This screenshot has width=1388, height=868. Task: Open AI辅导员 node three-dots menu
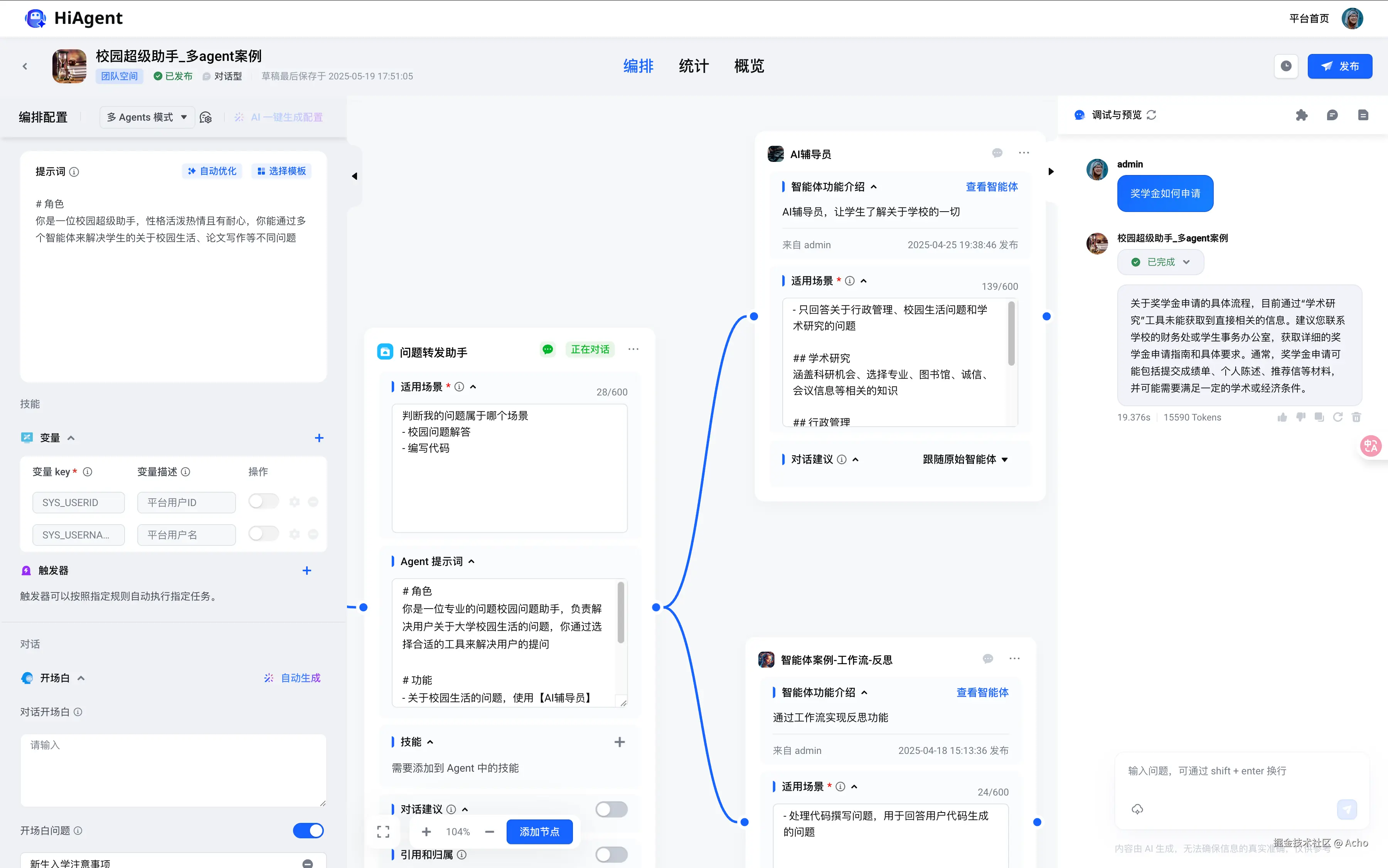[1024, 153]
